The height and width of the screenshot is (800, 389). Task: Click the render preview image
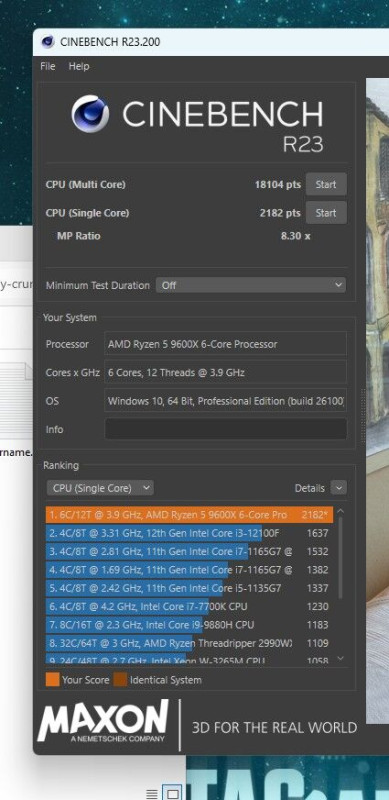point(377,401)
